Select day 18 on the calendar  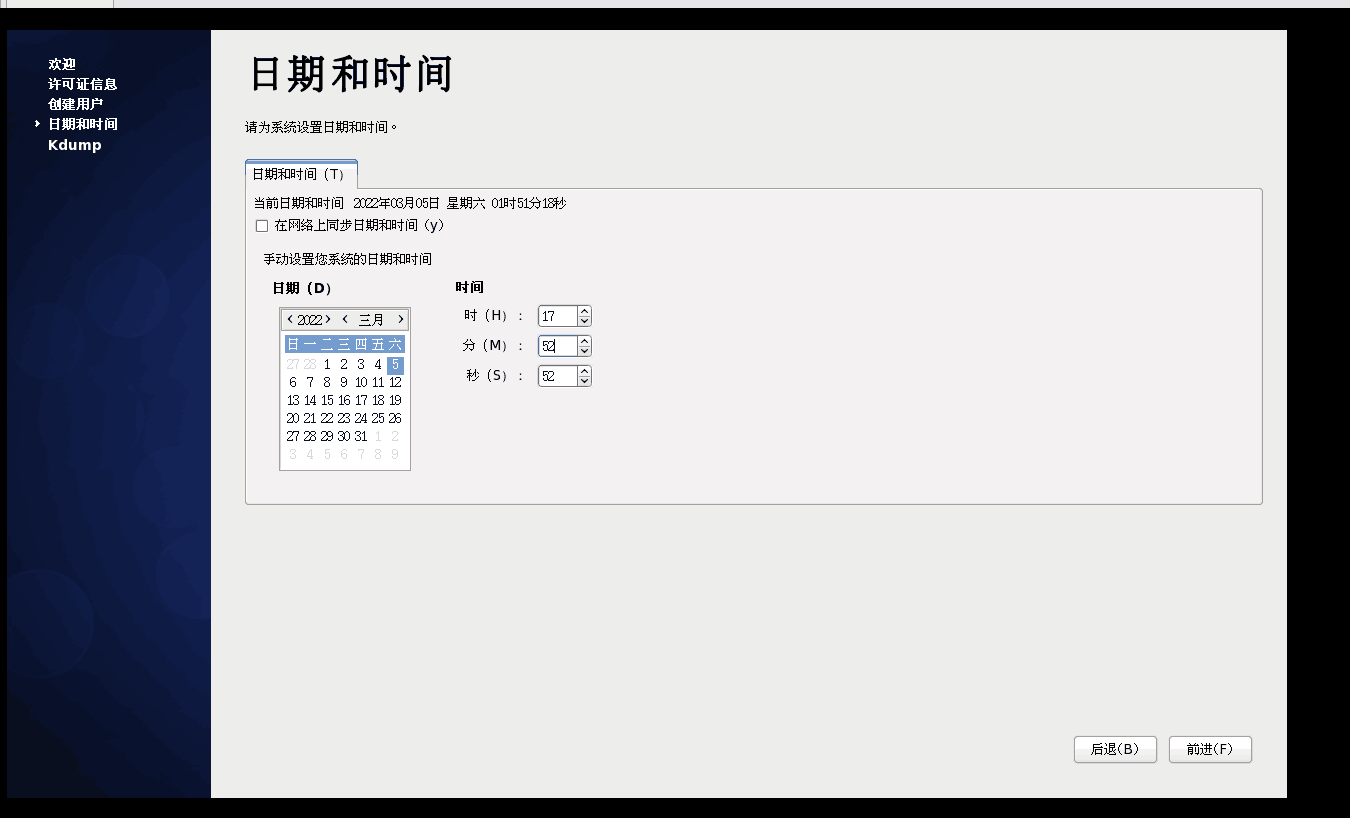point(377,399)
